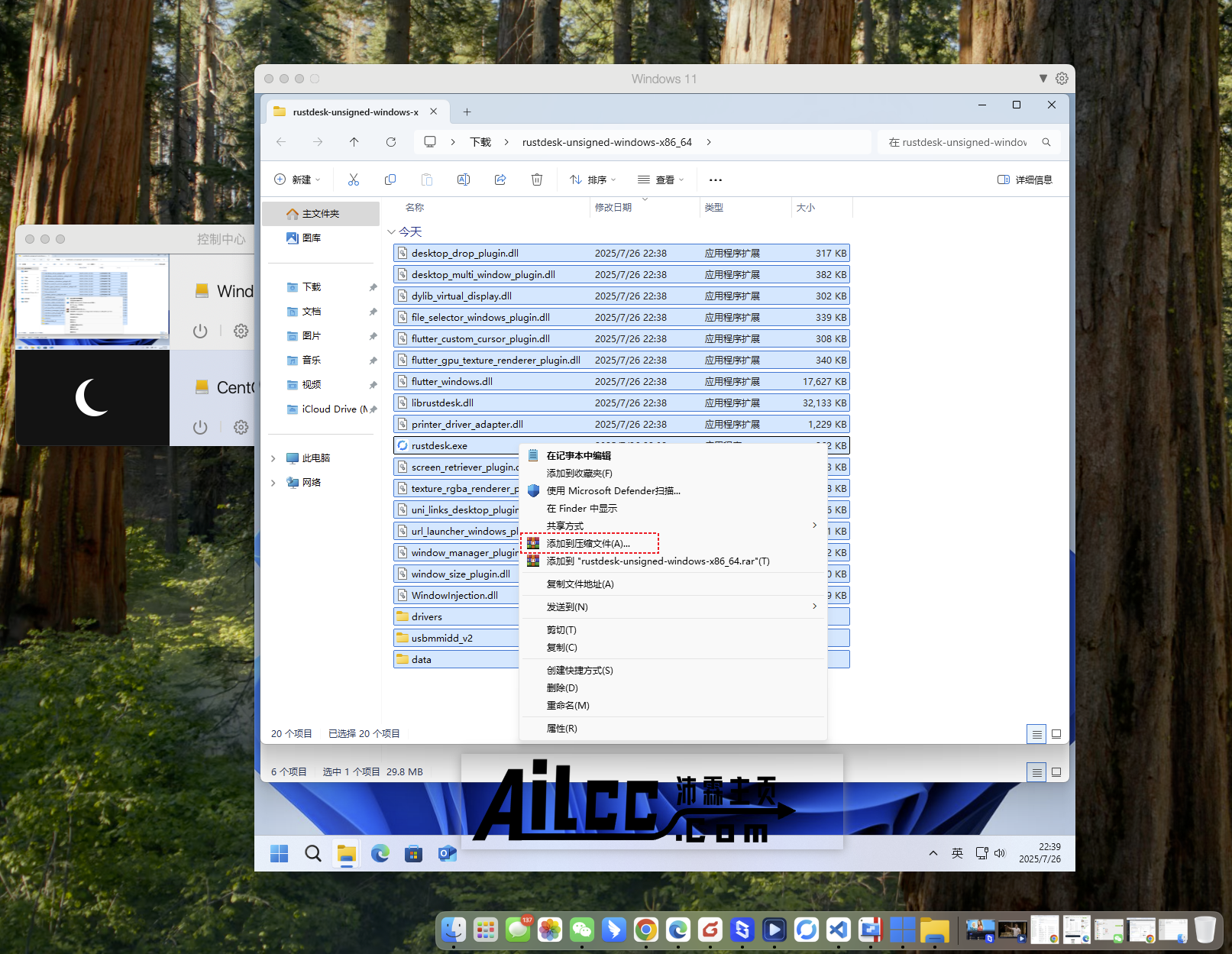
Task: Open Google Chrome in the macOS Dock
Action: click(x=646, y=930)
